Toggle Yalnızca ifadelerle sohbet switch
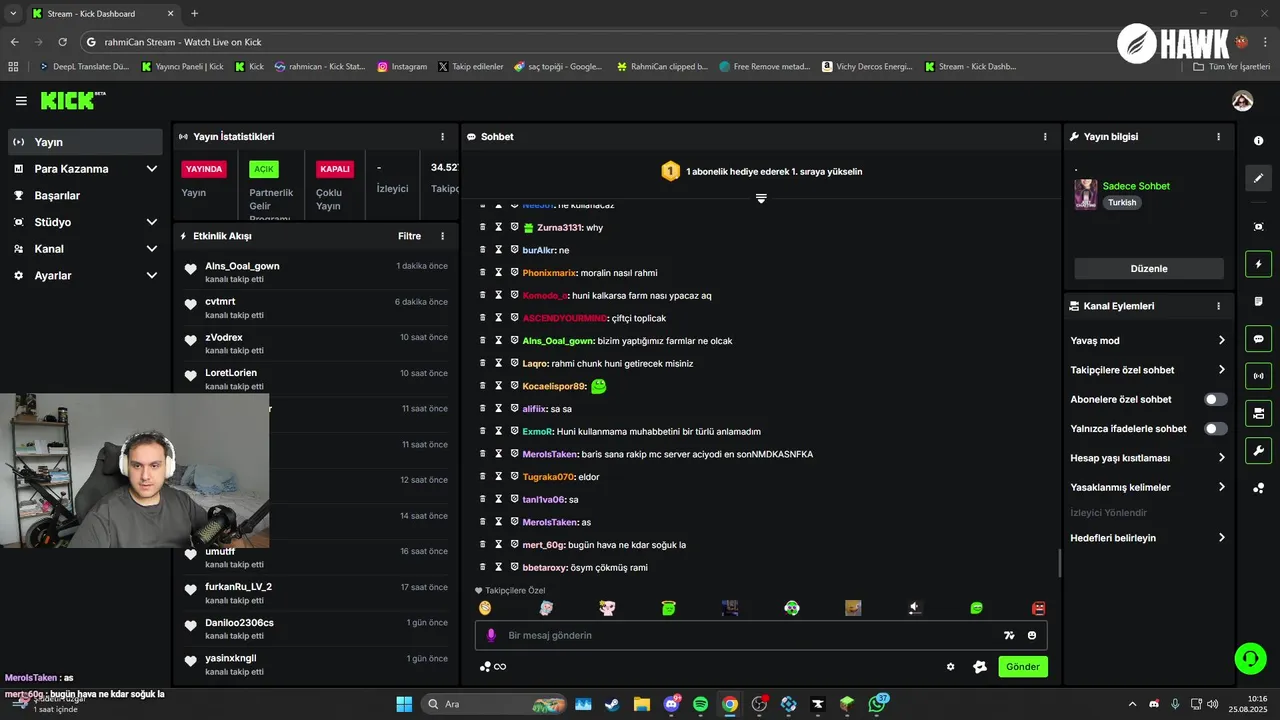This screenshot has width=1280, height=720. coord(1215,429)
